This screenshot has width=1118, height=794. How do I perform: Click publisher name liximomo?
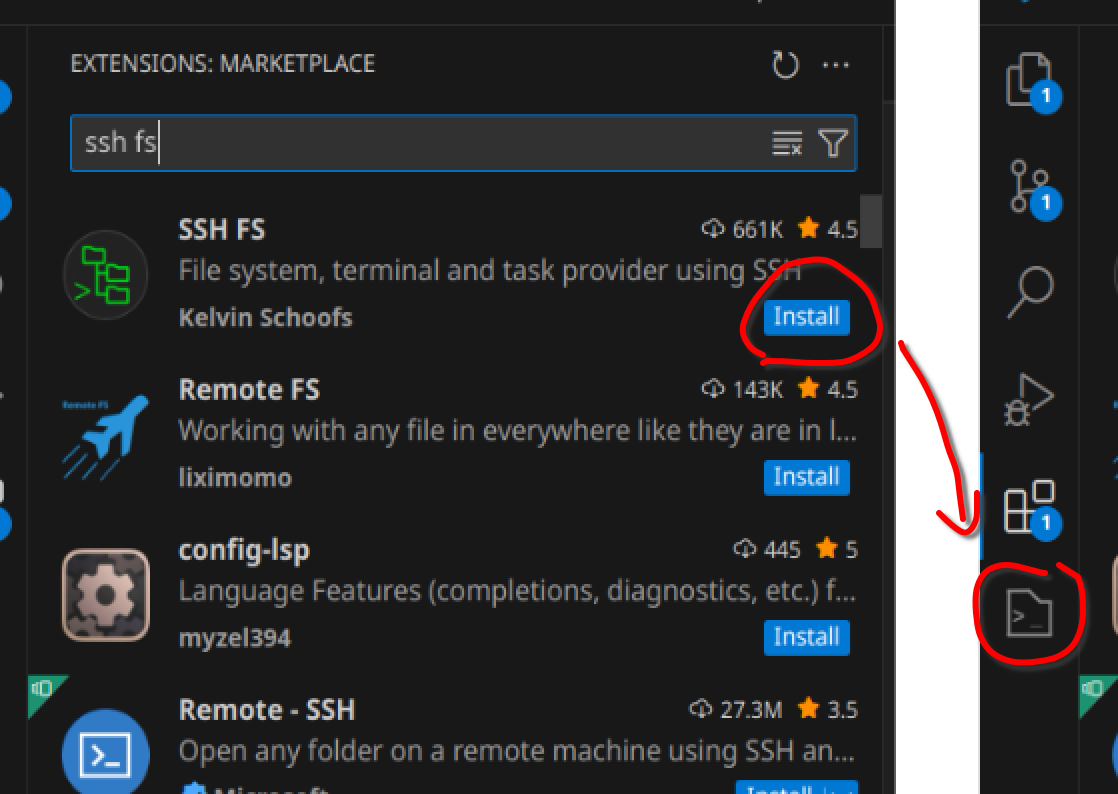235,478
